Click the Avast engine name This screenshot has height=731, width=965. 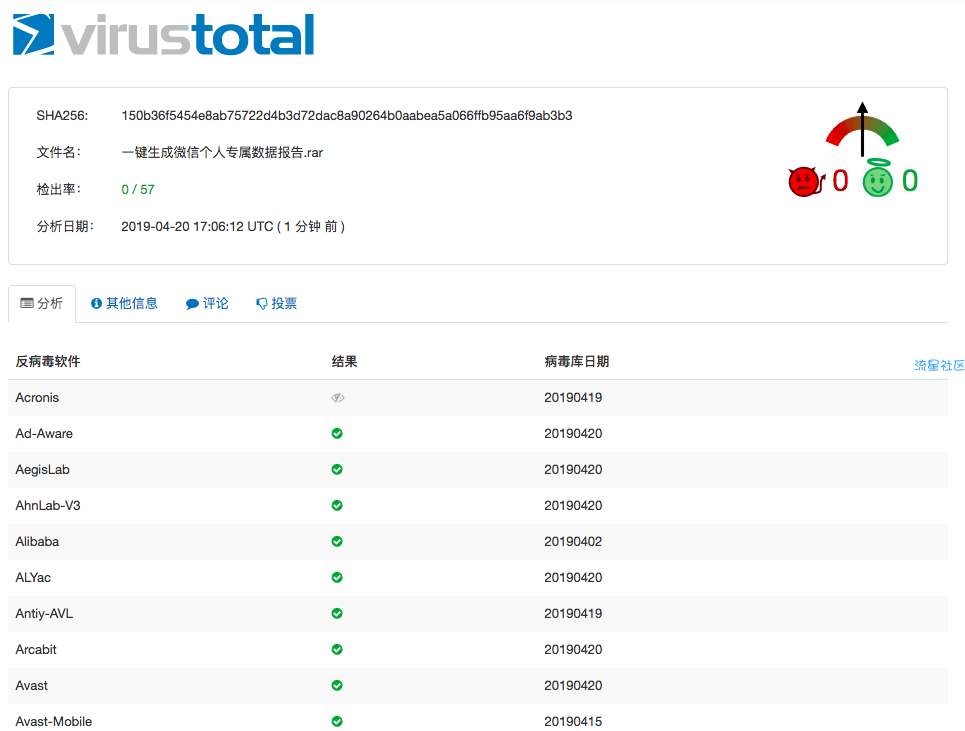pos(31,685)
